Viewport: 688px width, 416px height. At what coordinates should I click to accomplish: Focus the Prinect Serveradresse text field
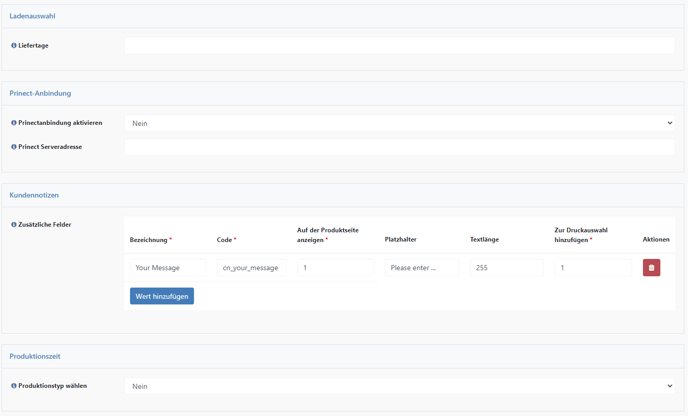(x=399, y=147)
